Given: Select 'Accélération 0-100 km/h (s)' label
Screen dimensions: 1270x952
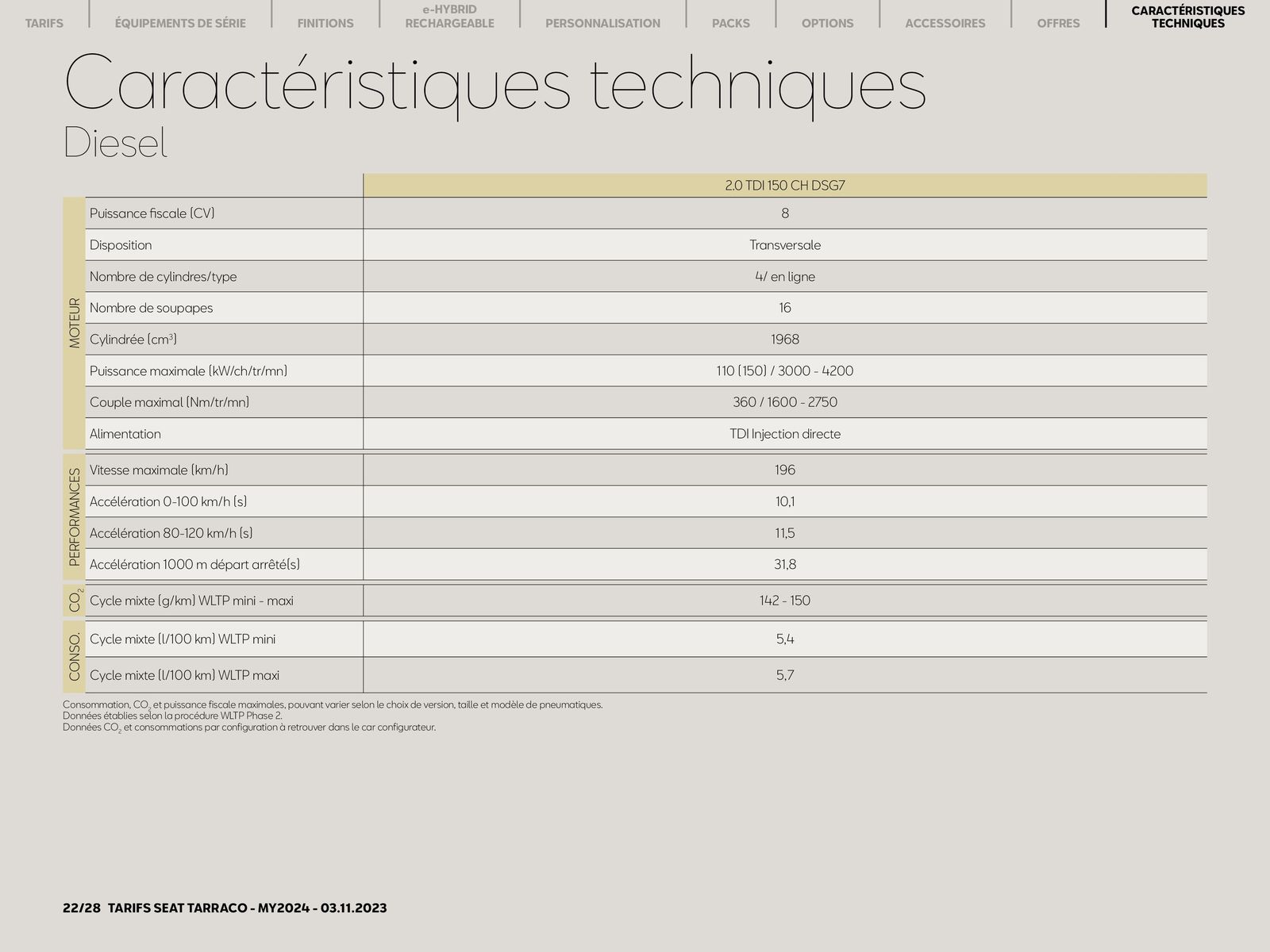Looking at the screenshot, I should click(x=168, y=501).
